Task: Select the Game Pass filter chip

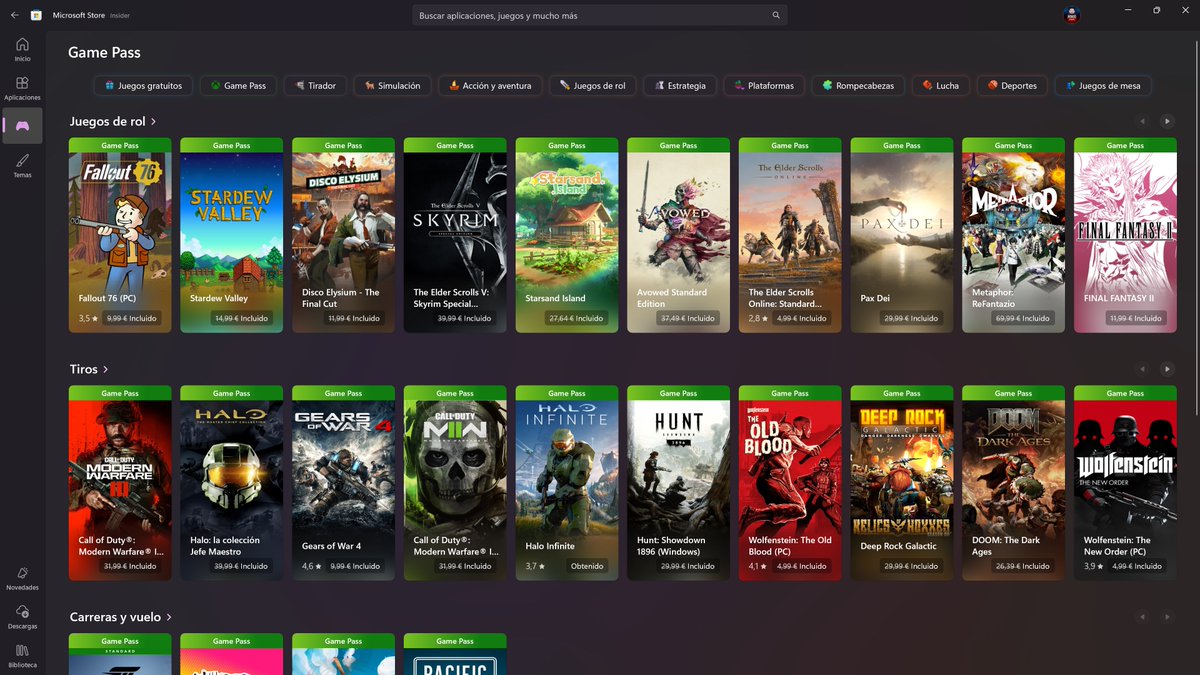Action: [238, 86]
